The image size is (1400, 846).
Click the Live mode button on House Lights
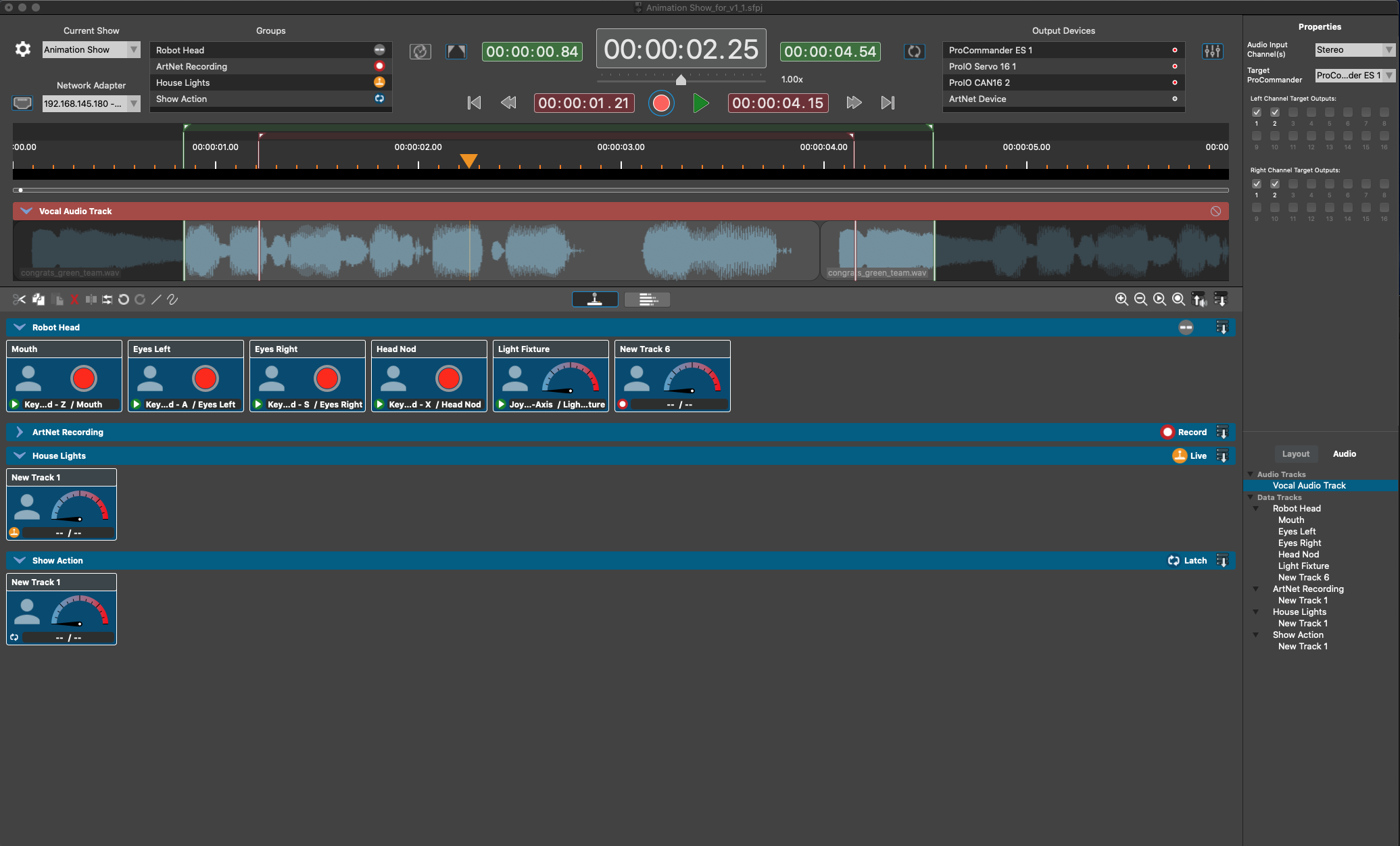(x=1190, y=456)
